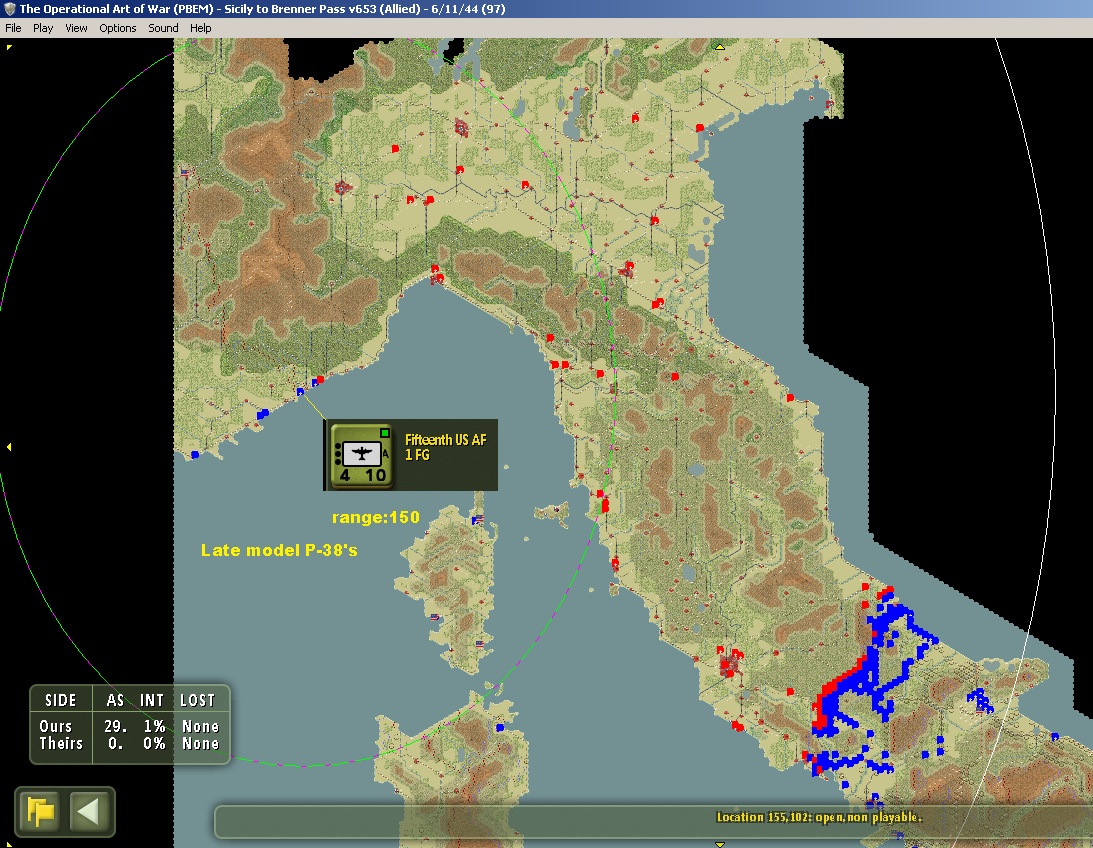
Task: Select the 1 FG air unit counter
Action: (361, 455)
